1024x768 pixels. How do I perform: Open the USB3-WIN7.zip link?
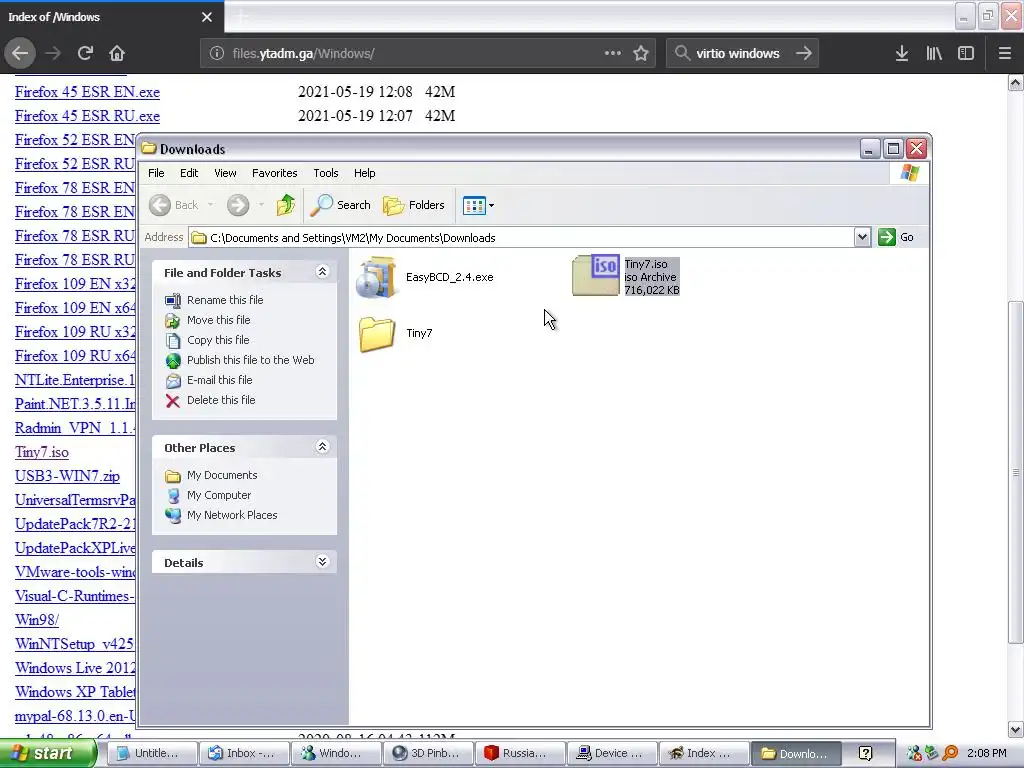[x=67, y=476]
